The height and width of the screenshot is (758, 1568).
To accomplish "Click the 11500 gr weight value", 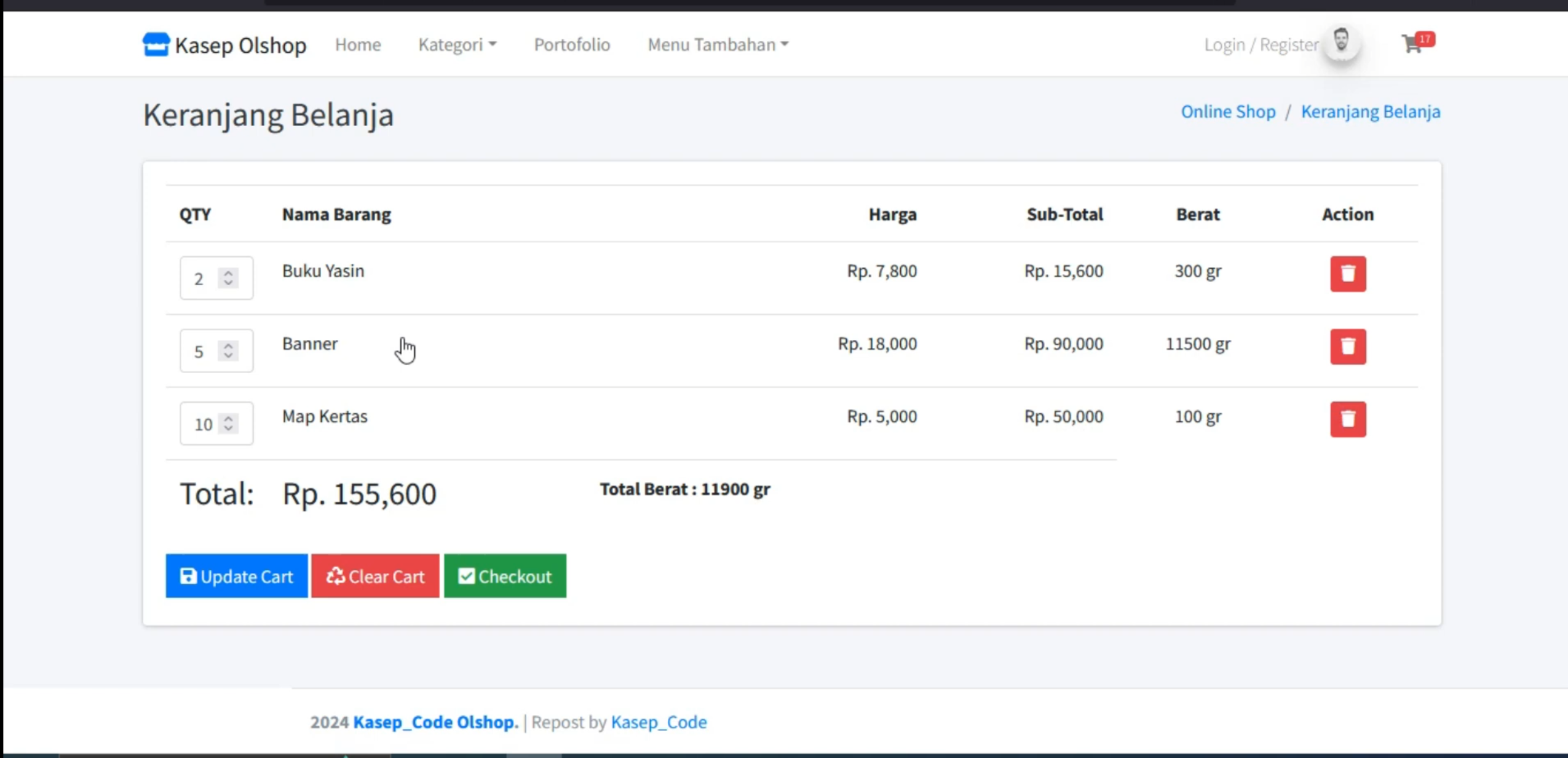I will [x=1197, y=343].
